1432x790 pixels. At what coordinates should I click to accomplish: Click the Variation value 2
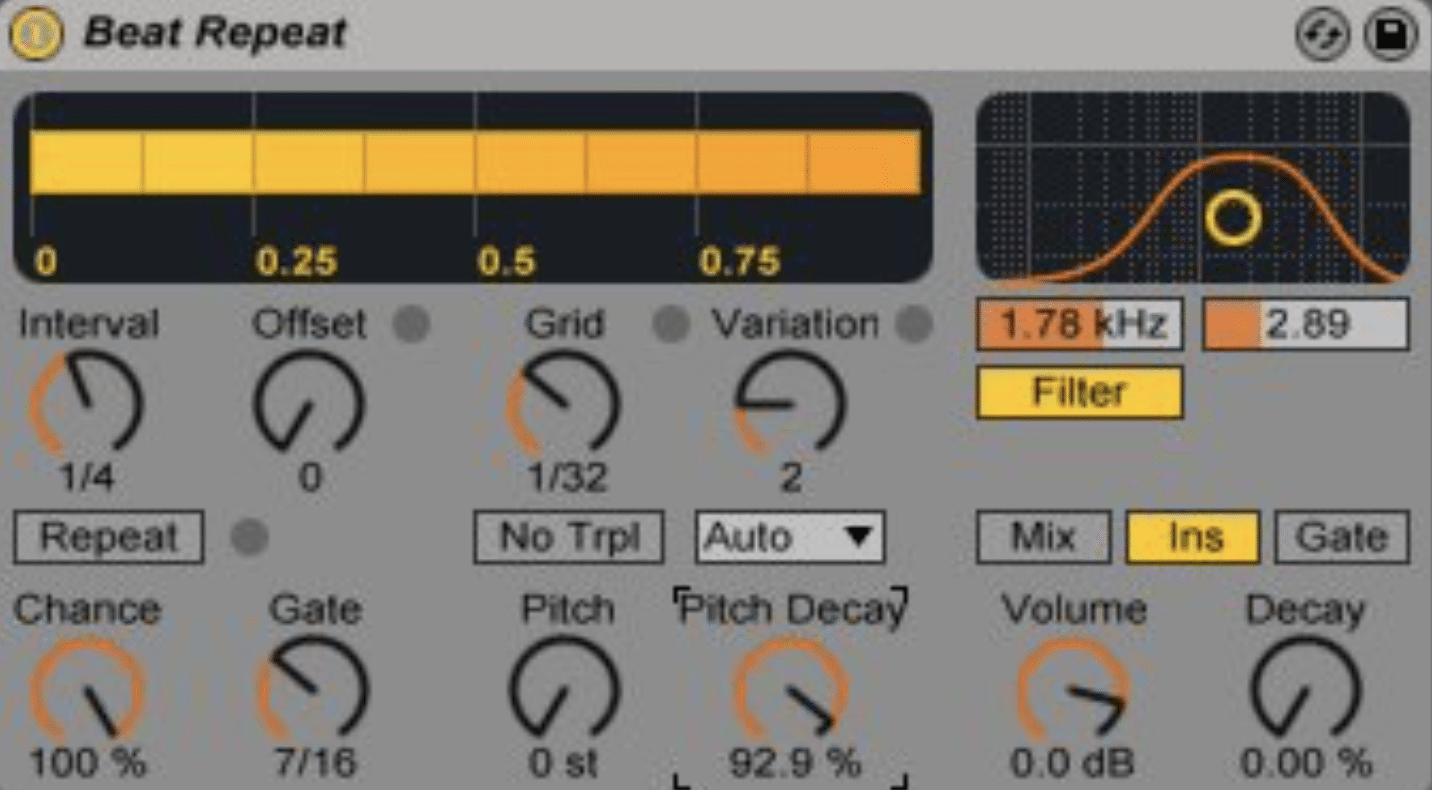click(x=790, y=478)
